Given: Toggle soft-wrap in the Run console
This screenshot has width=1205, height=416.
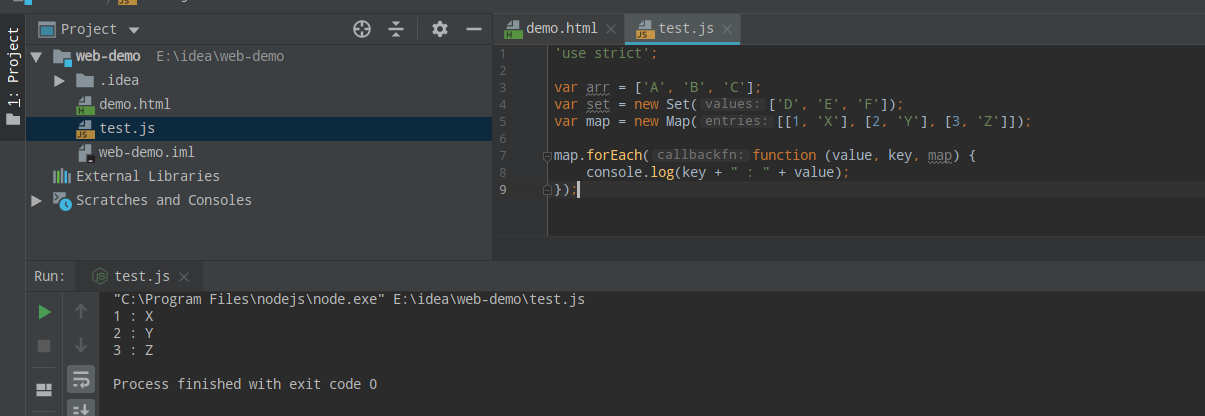Looking at the screenshot, I should point(81,378).
